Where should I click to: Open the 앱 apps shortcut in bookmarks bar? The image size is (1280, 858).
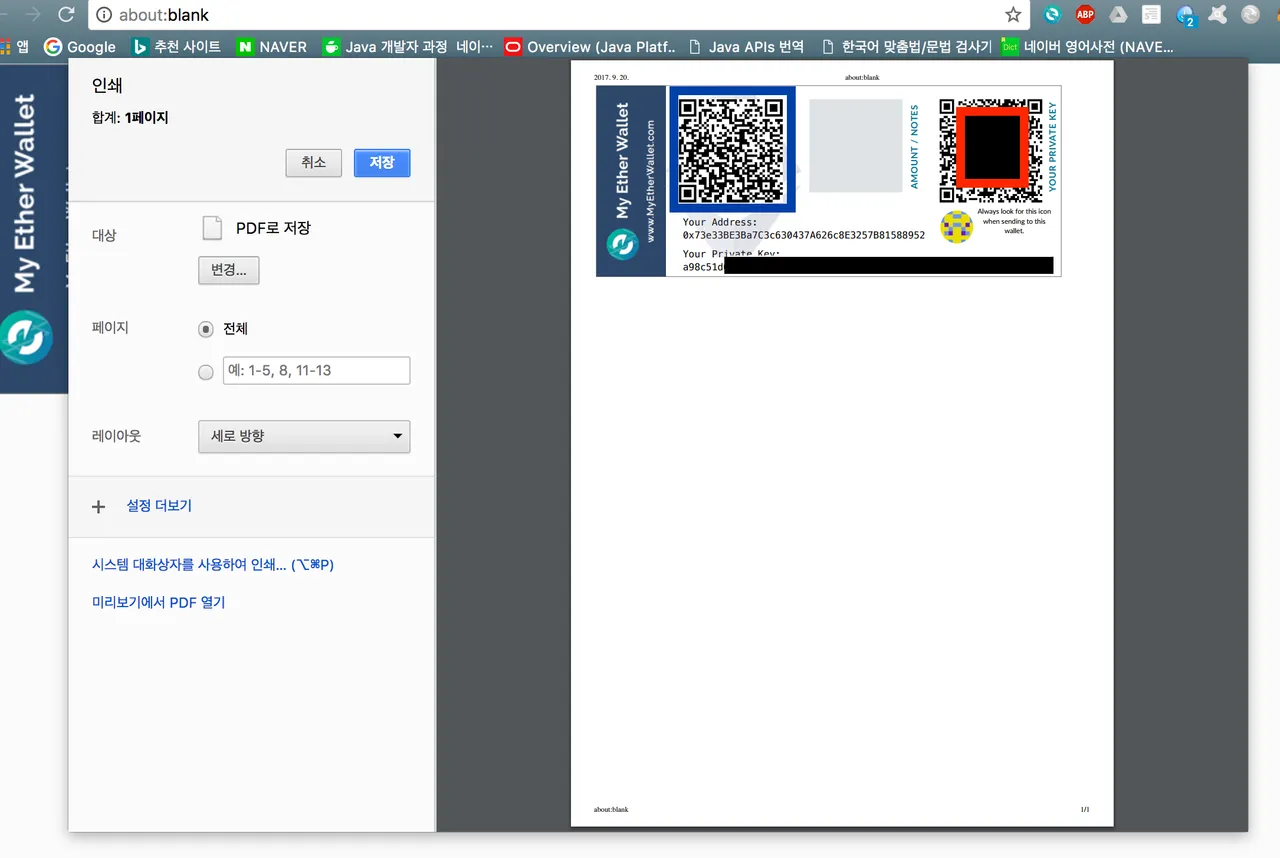tap(14, 46)
